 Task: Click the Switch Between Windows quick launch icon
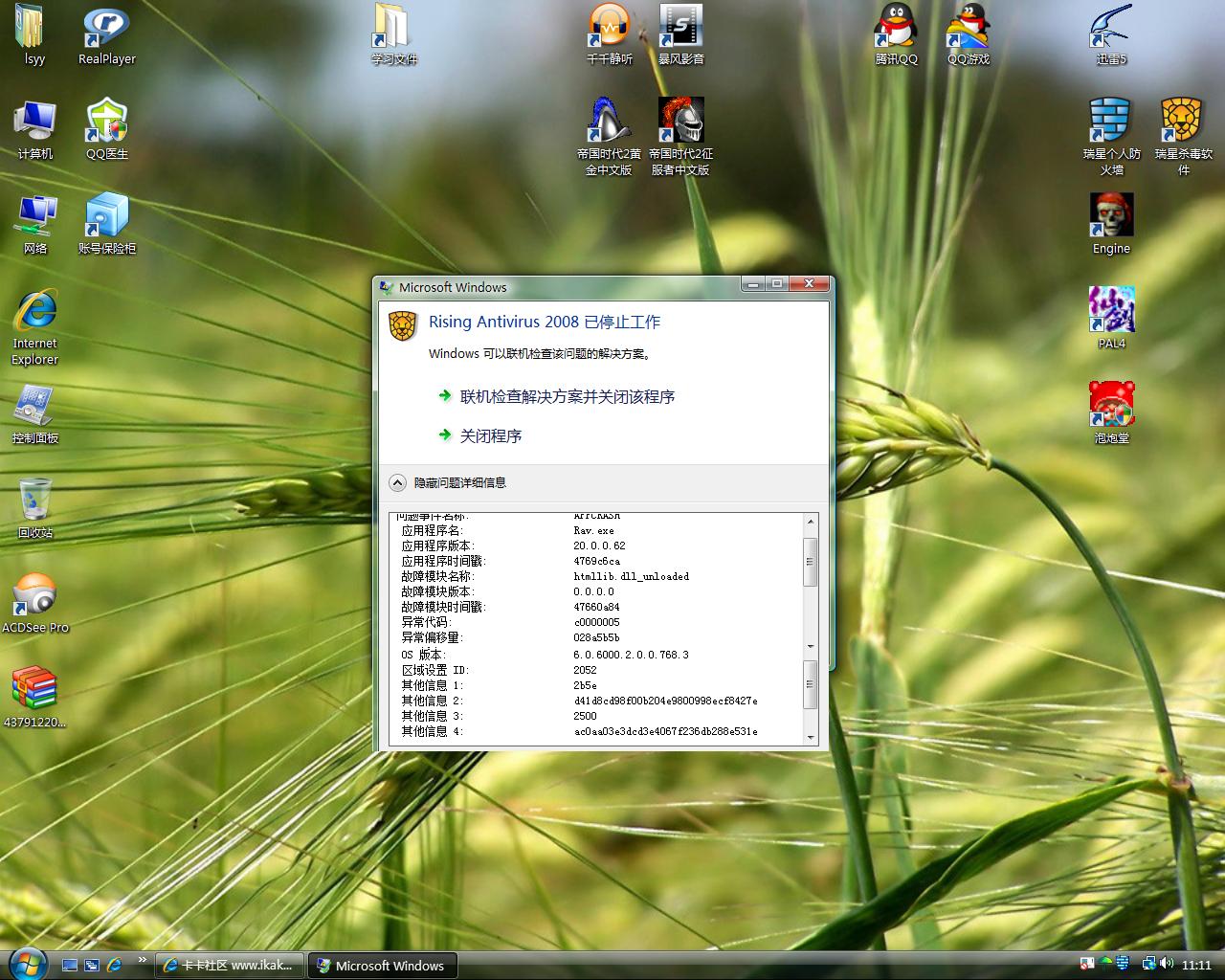coord(92,966)
